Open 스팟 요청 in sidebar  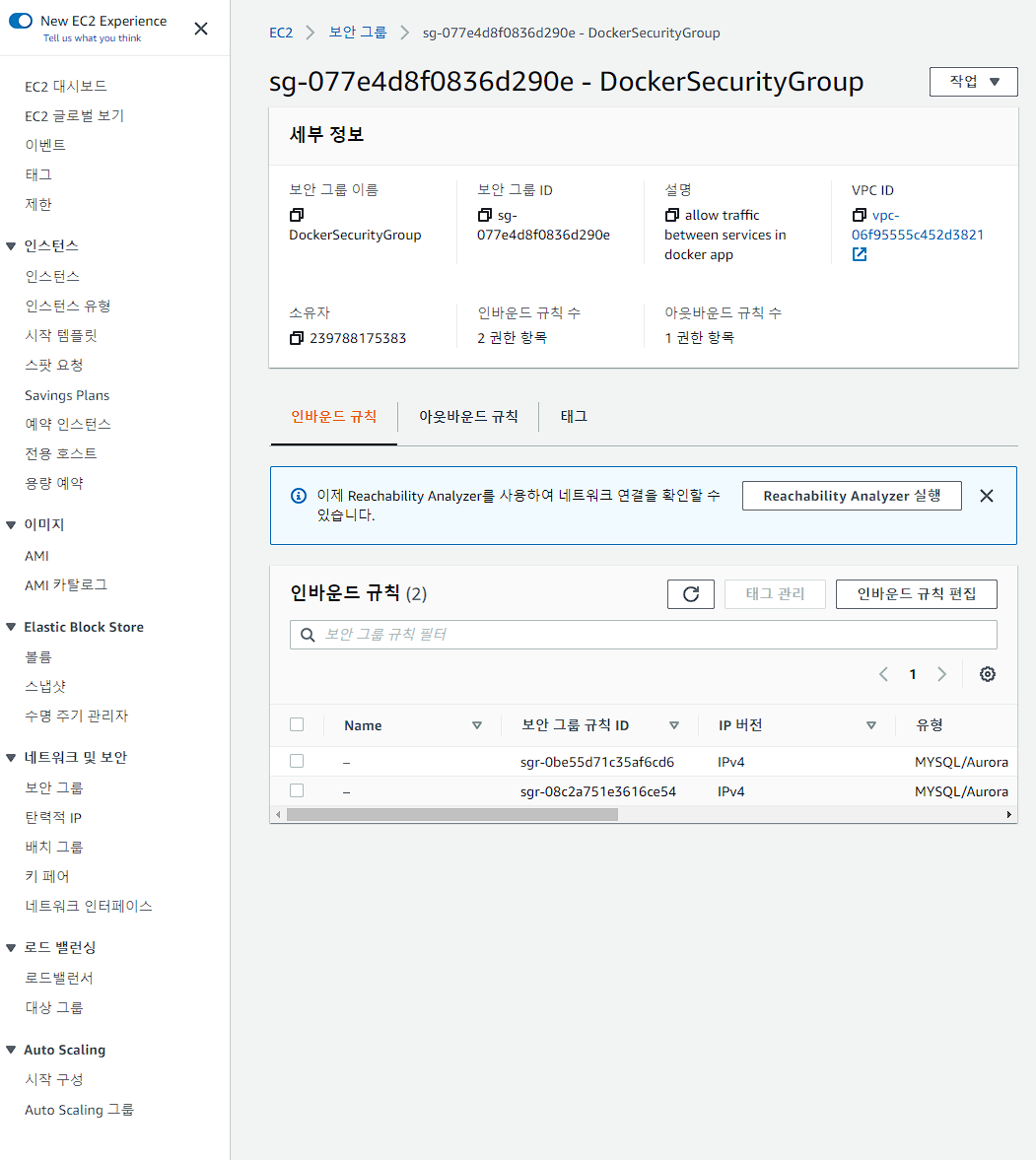53,366
